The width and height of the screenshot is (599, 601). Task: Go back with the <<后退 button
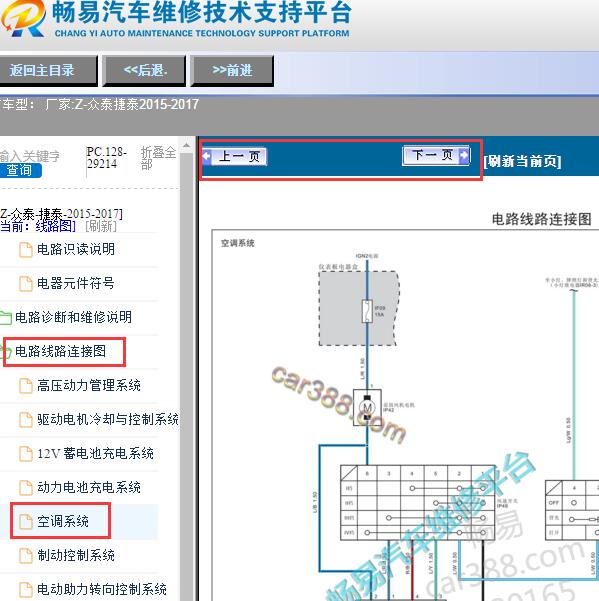coord(144,70)
